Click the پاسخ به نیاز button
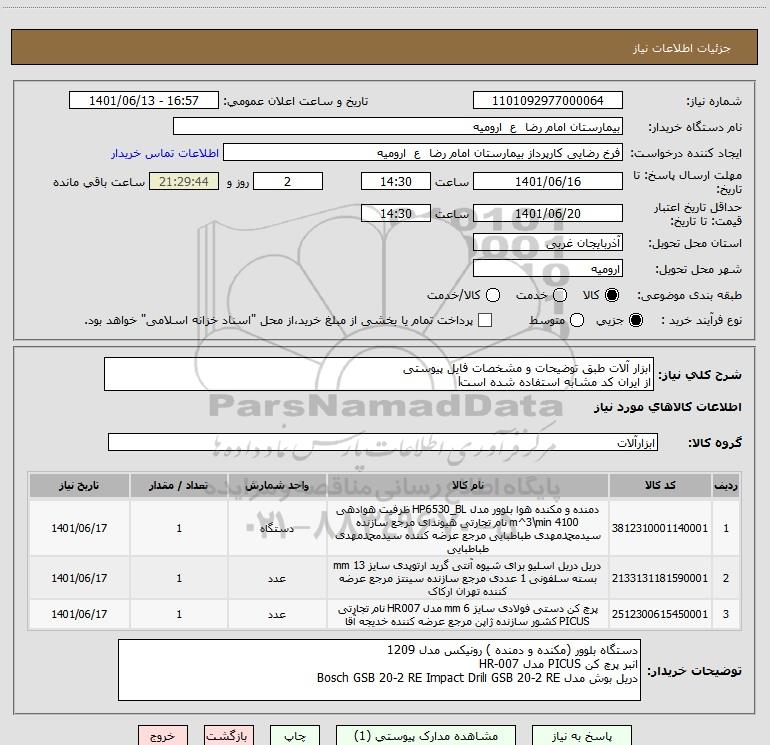The height and width of the screenshot is (745, 770). coord(582,736)
